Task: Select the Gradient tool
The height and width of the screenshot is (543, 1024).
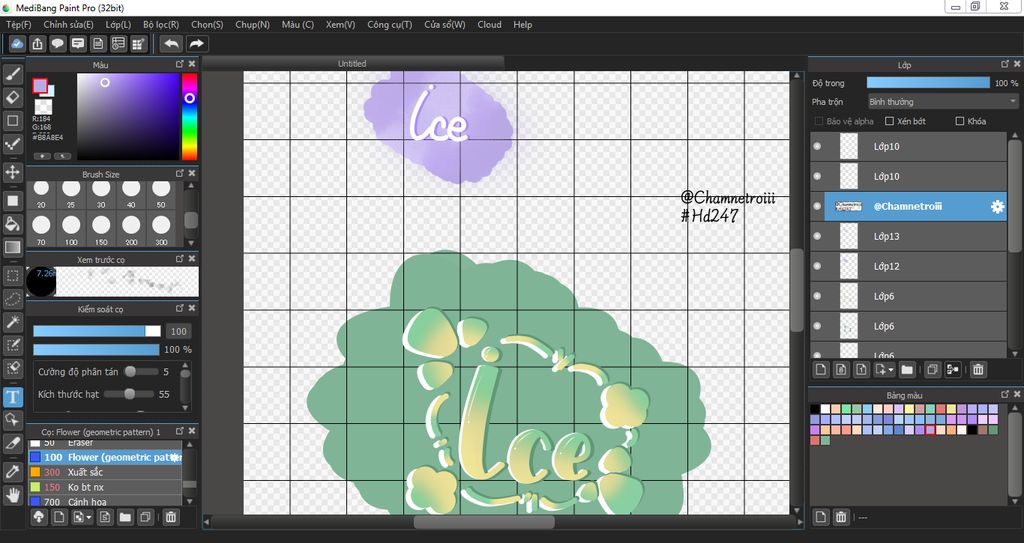Action: [12, 248]
